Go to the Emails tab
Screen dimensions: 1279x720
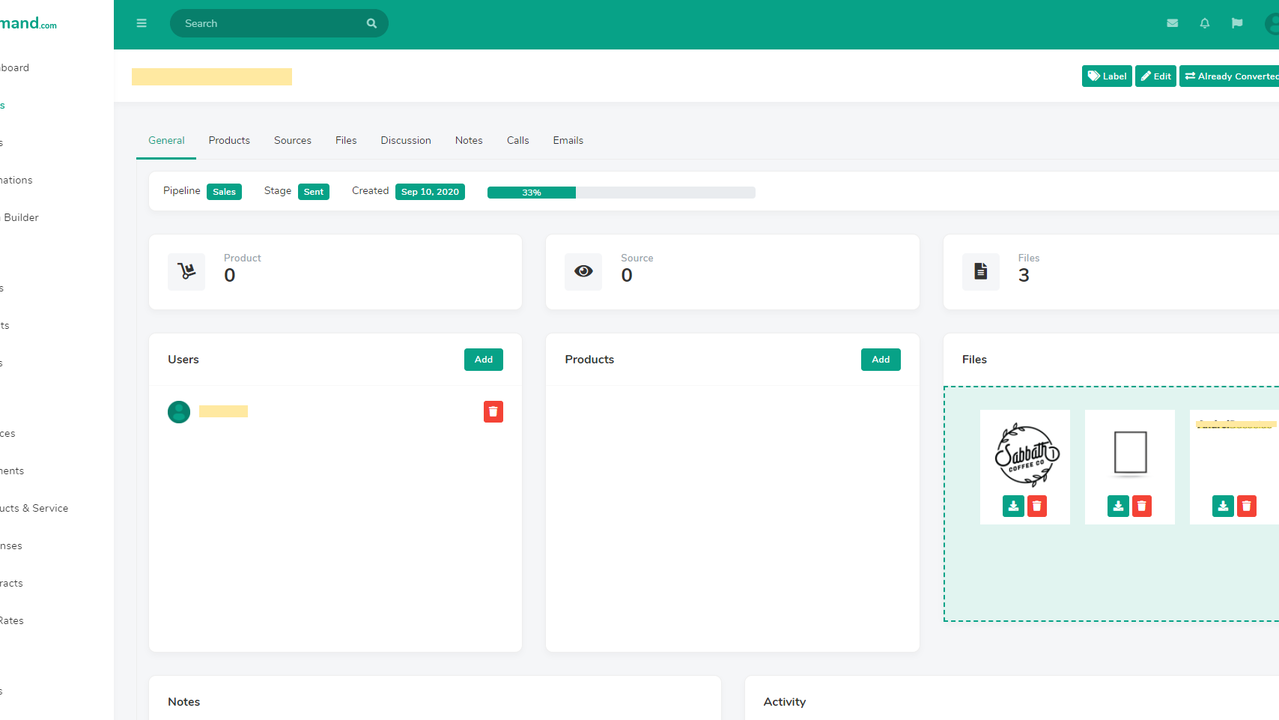(x=568, y=140)
